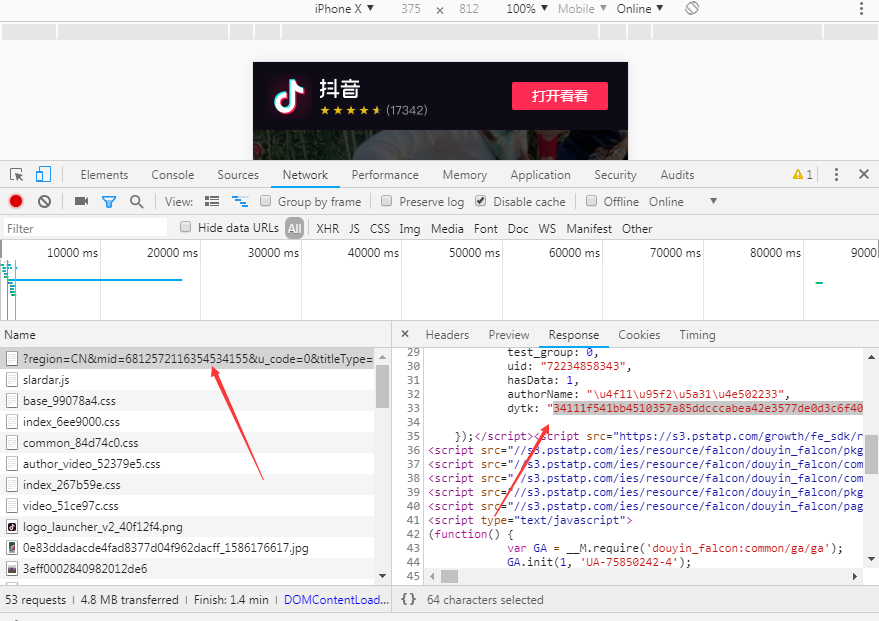Pretty-print the response with the braces icon
This screenshot has height=621, width=879.
pyautogui.click(x=409, y=599)
